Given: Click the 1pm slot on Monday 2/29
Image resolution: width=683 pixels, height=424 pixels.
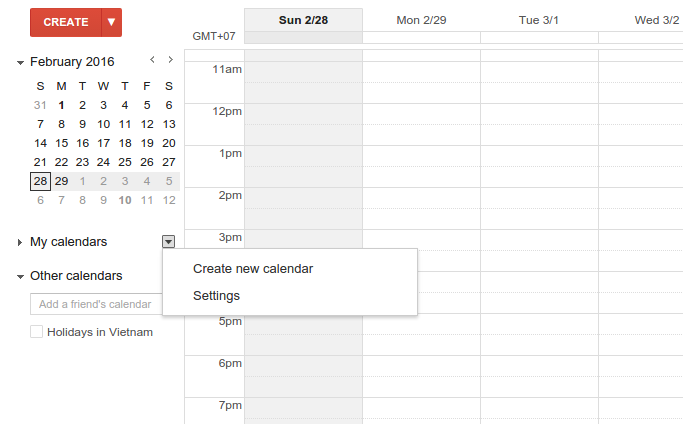Looking at the screenshot, I should [421, 166].
